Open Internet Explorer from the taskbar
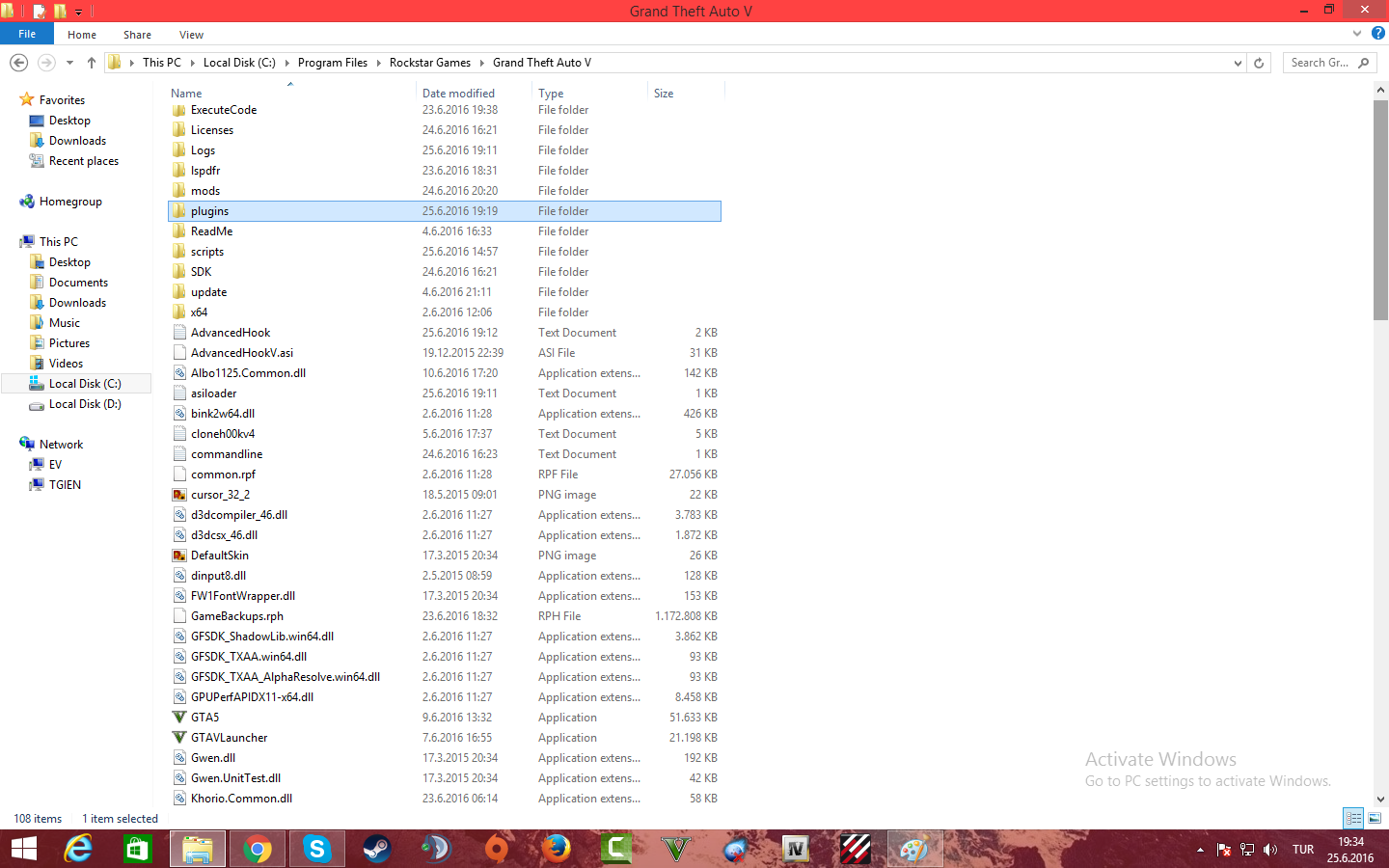The width and height of the screenshot is (1389, 868). pyautogui.click(x=78, y=849)
